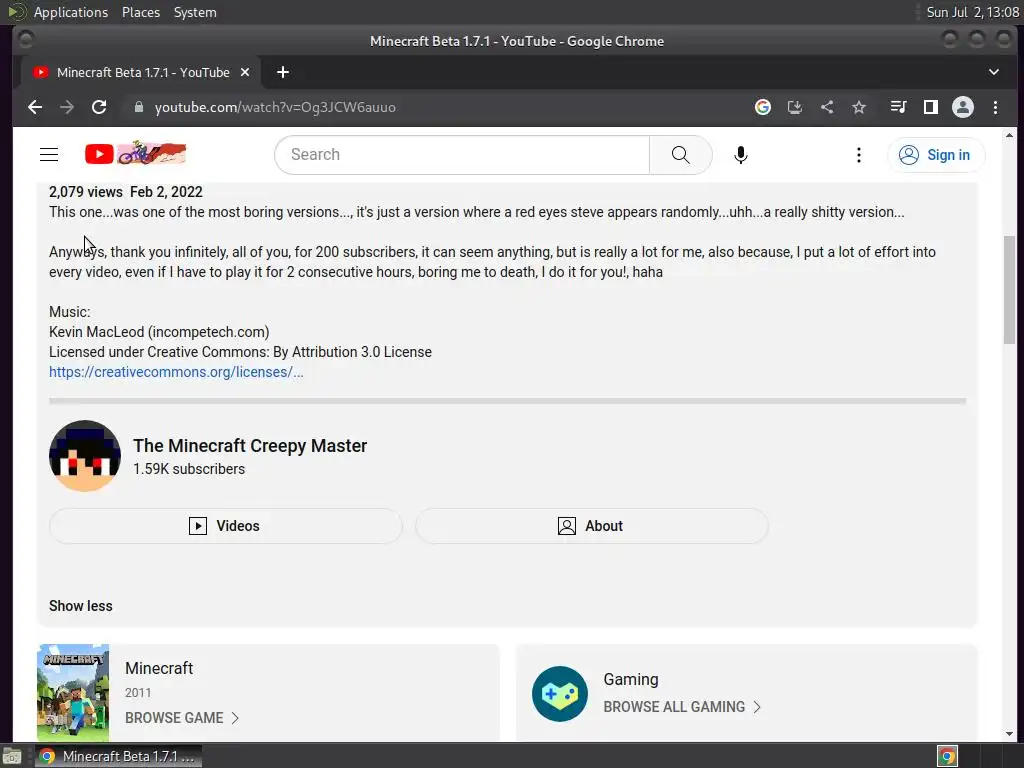Click BROWSE ALL GAMING link

pos(682,707)
